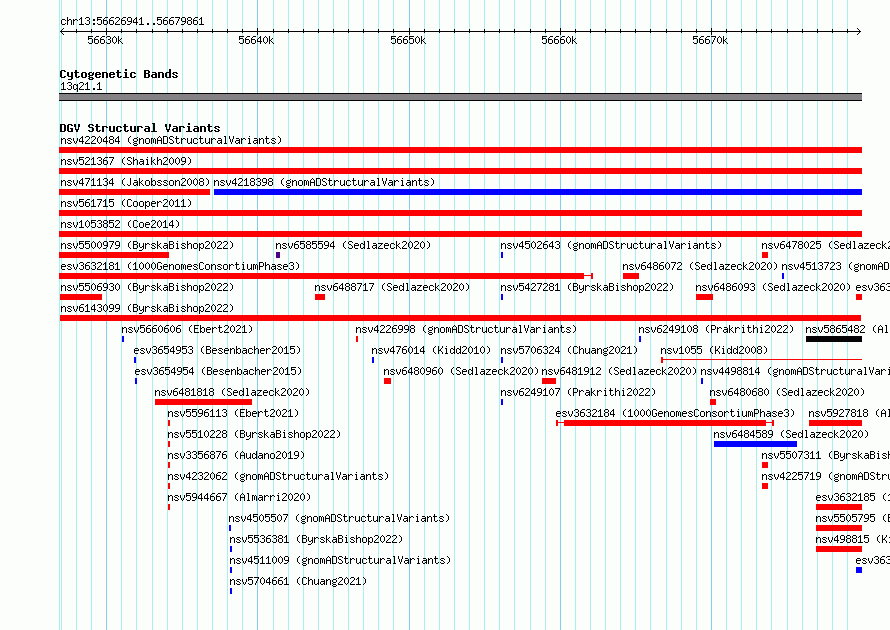
Task: Click the blue nsv4218398 variant bar
Action: click(x=538, y=192)
